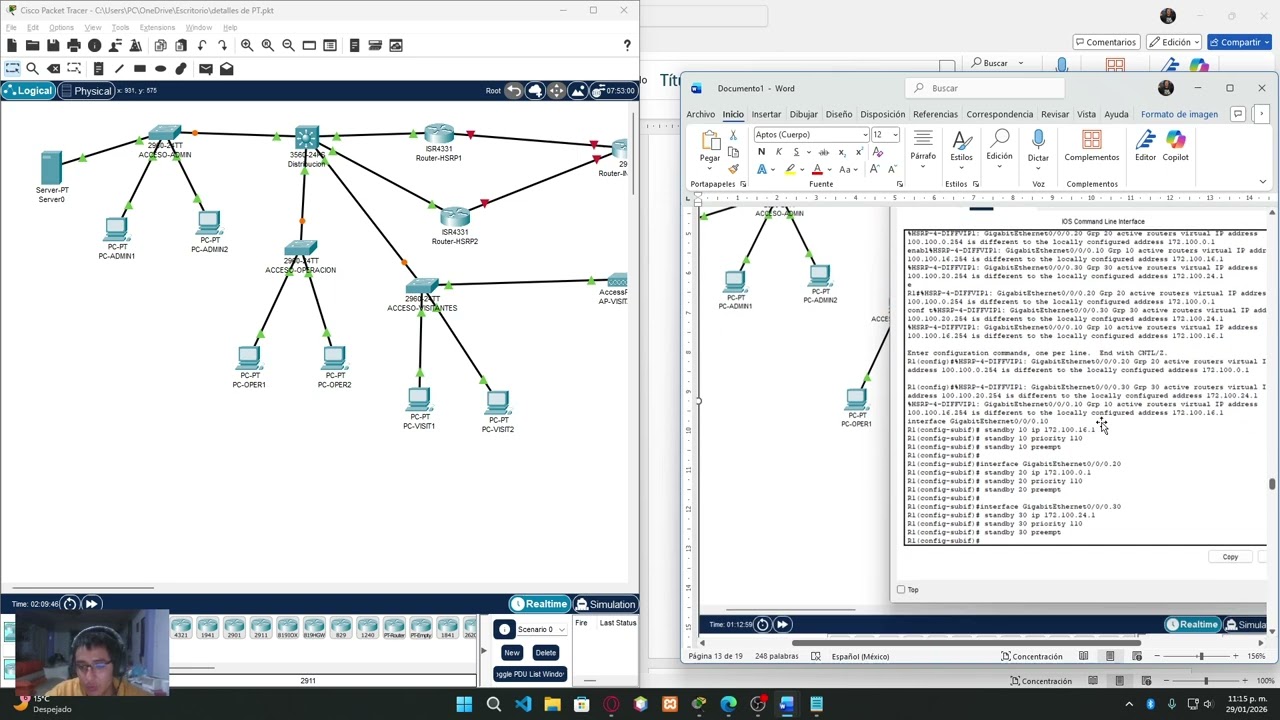Select the Draw Ellipse tool in Packet Tracer

click(160, 68)
